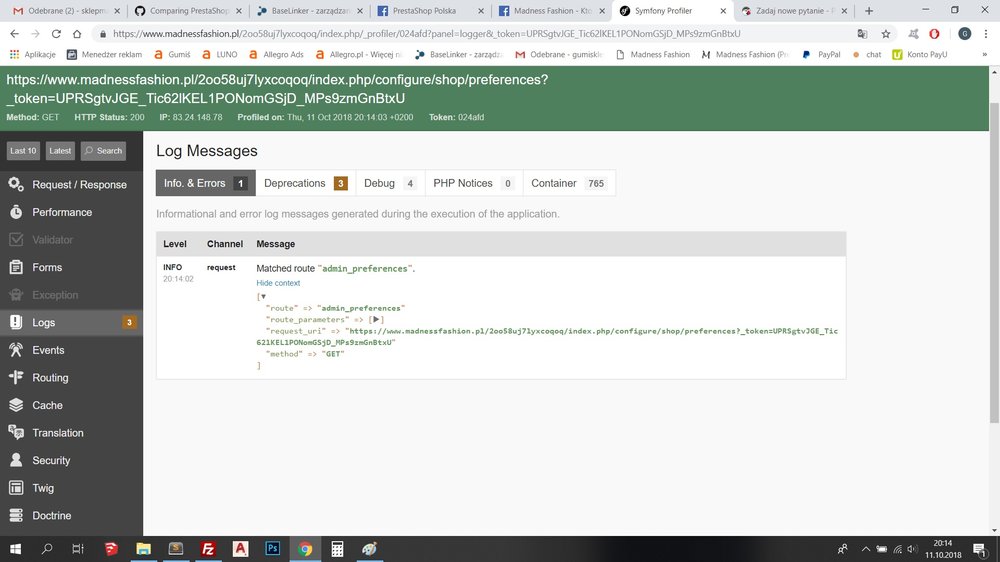1000x562 pixels.
Task: Switch to the PrestaShop Polska tab
Action: (x=430, y=11)
